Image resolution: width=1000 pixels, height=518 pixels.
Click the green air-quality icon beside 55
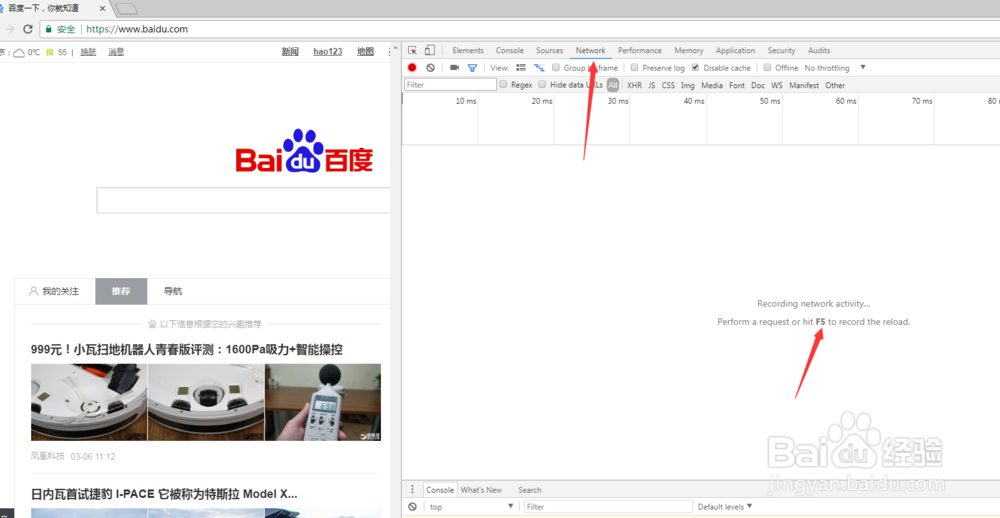pyautogui.click(x=50, y=52)
